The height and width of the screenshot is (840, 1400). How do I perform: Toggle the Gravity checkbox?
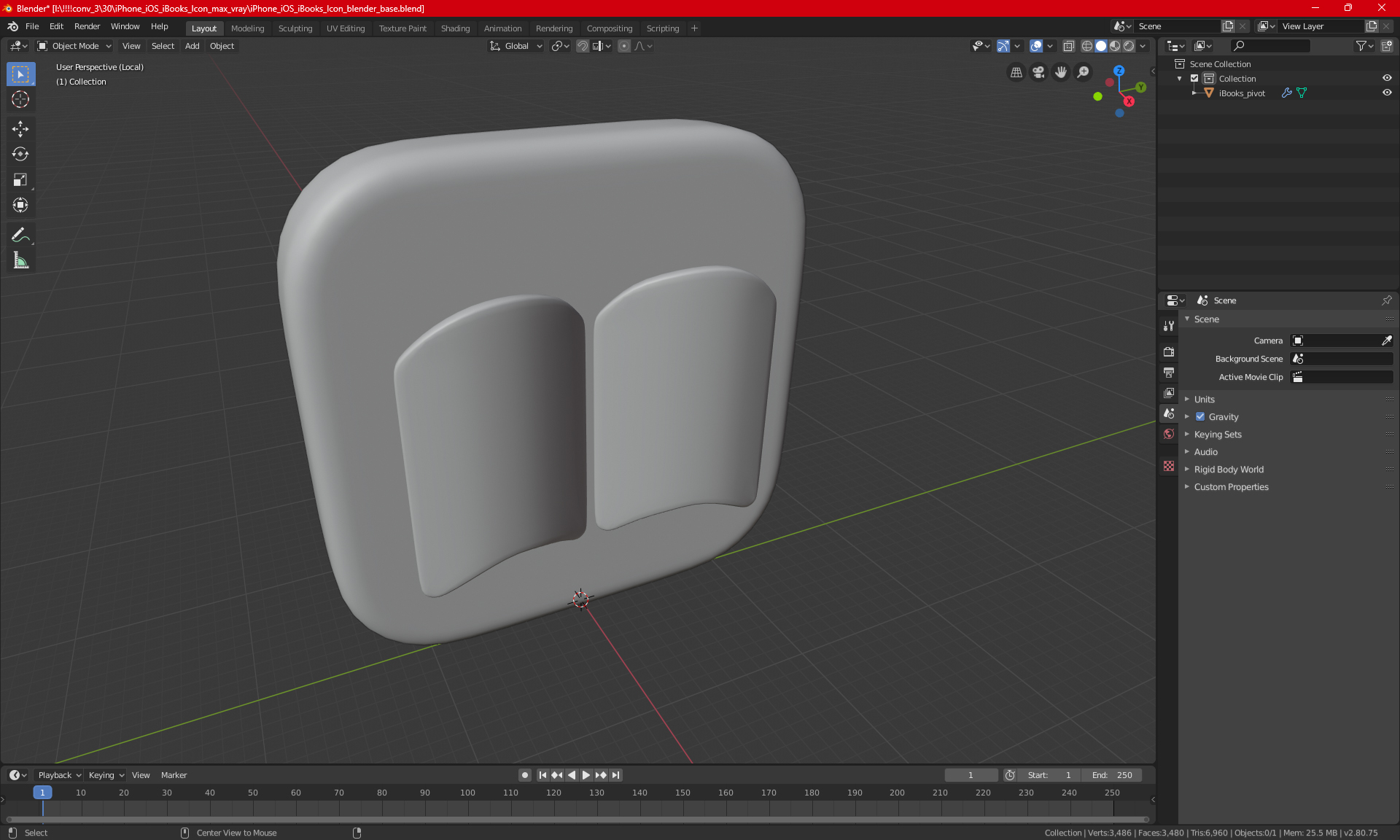click(x=1200, y=417)
